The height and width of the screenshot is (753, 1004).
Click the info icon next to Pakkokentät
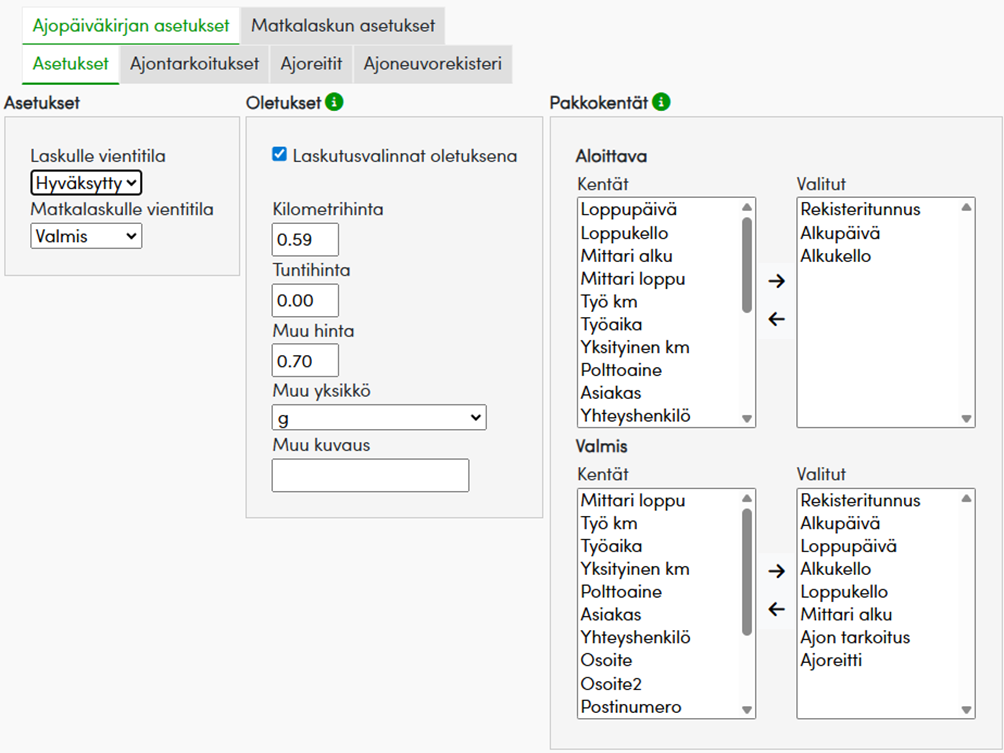point(661,102)
